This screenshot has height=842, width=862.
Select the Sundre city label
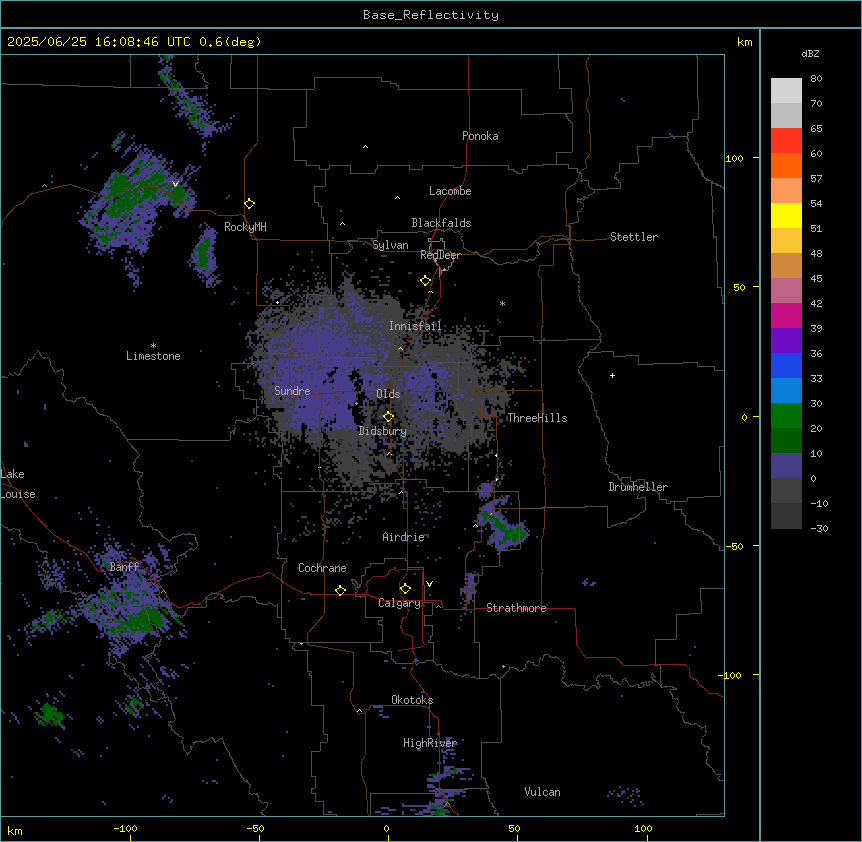coord(292,391)
